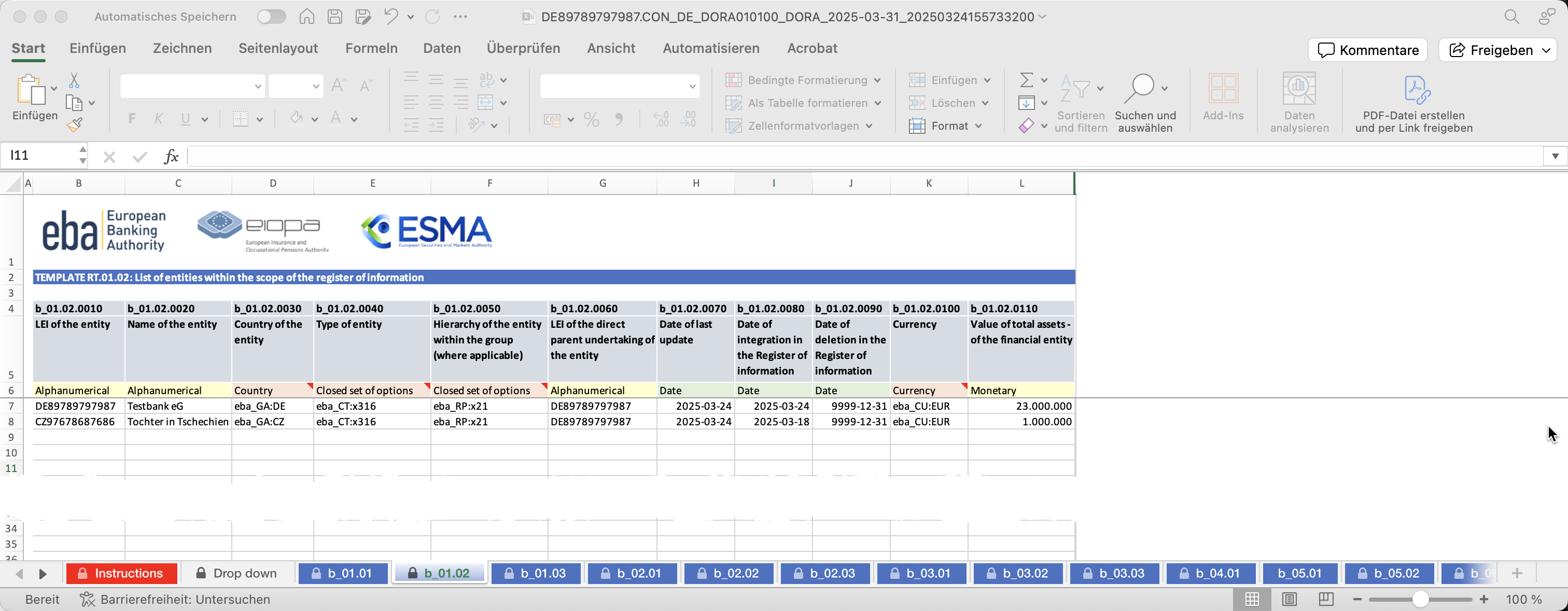
Task: Open the Formeln ribbon tab
Action: tap(371, 48)
